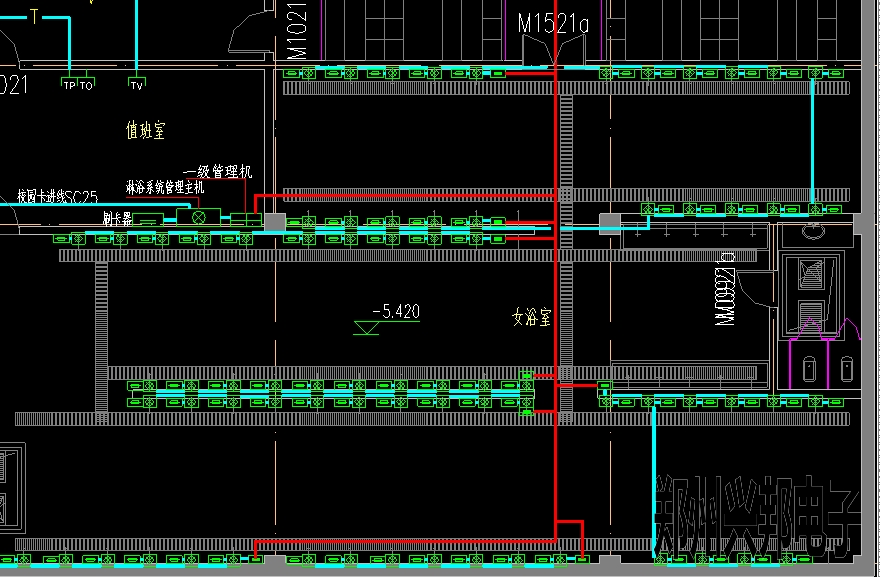This screenshot has width=880, height=577.
Task: Select the M1521a door label text
Action: (x=551, y=22)
